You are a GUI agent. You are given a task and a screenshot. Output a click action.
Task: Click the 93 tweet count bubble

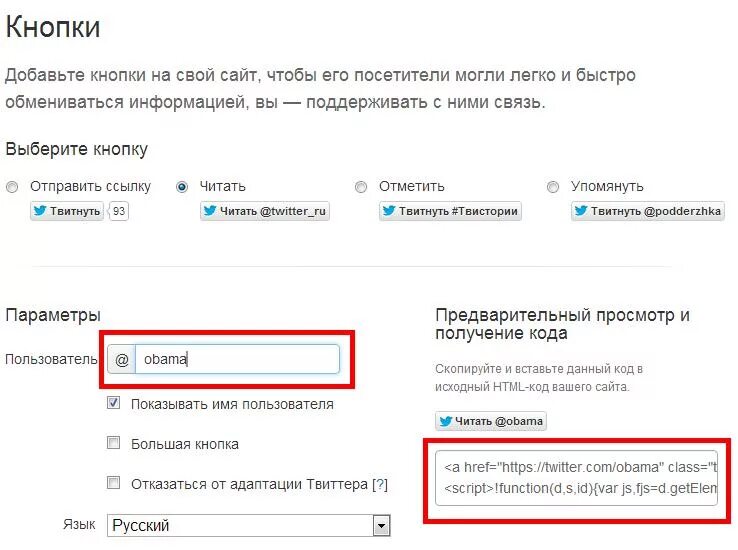point(119,211)
